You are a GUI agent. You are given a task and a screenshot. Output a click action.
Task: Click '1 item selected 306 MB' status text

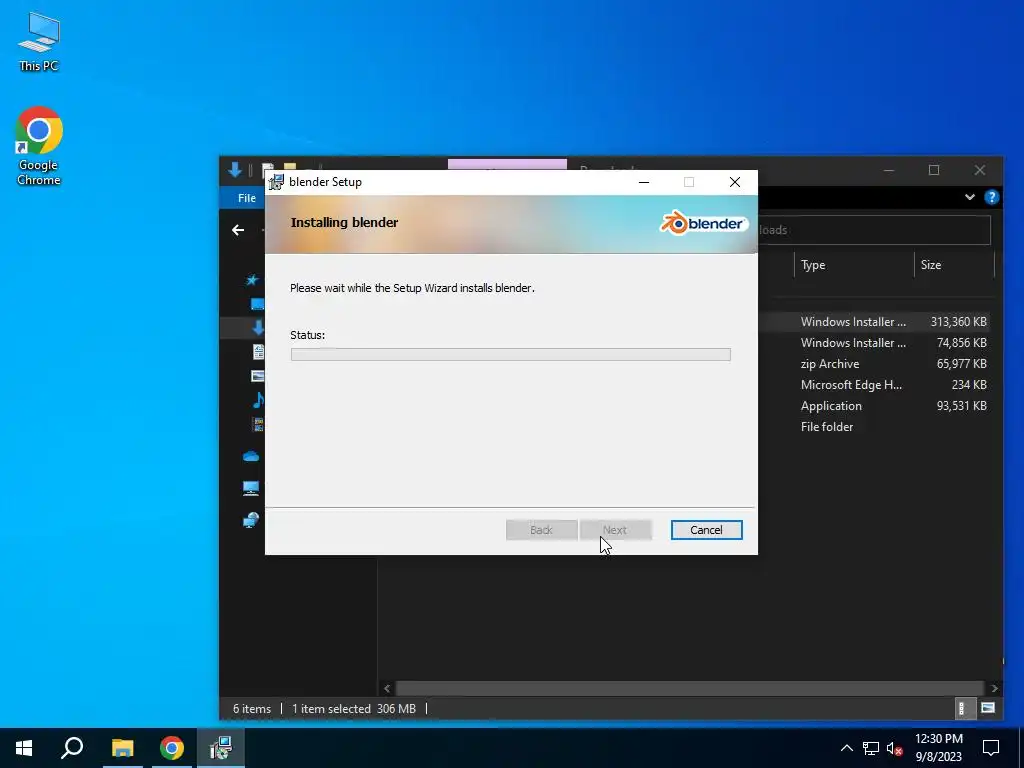tap(353, 709)
